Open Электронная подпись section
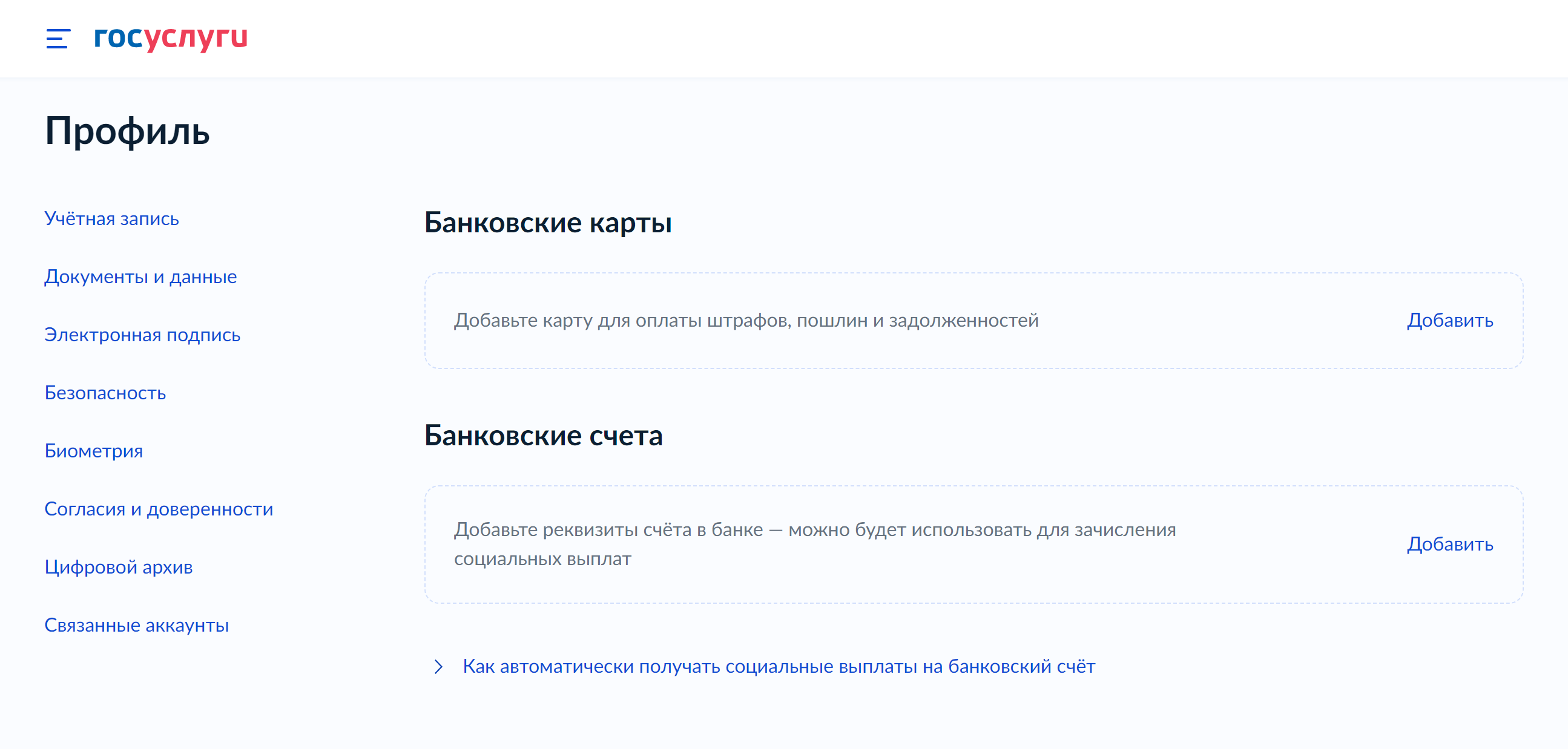Image resolution: width=1568 pixels, height=749 pixels. (x=142, y=335)
